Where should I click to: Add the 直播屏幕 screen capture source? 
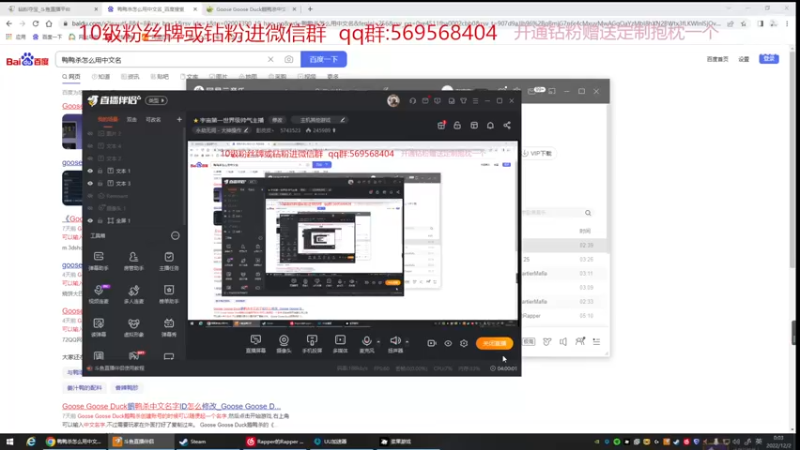point(256,343)
